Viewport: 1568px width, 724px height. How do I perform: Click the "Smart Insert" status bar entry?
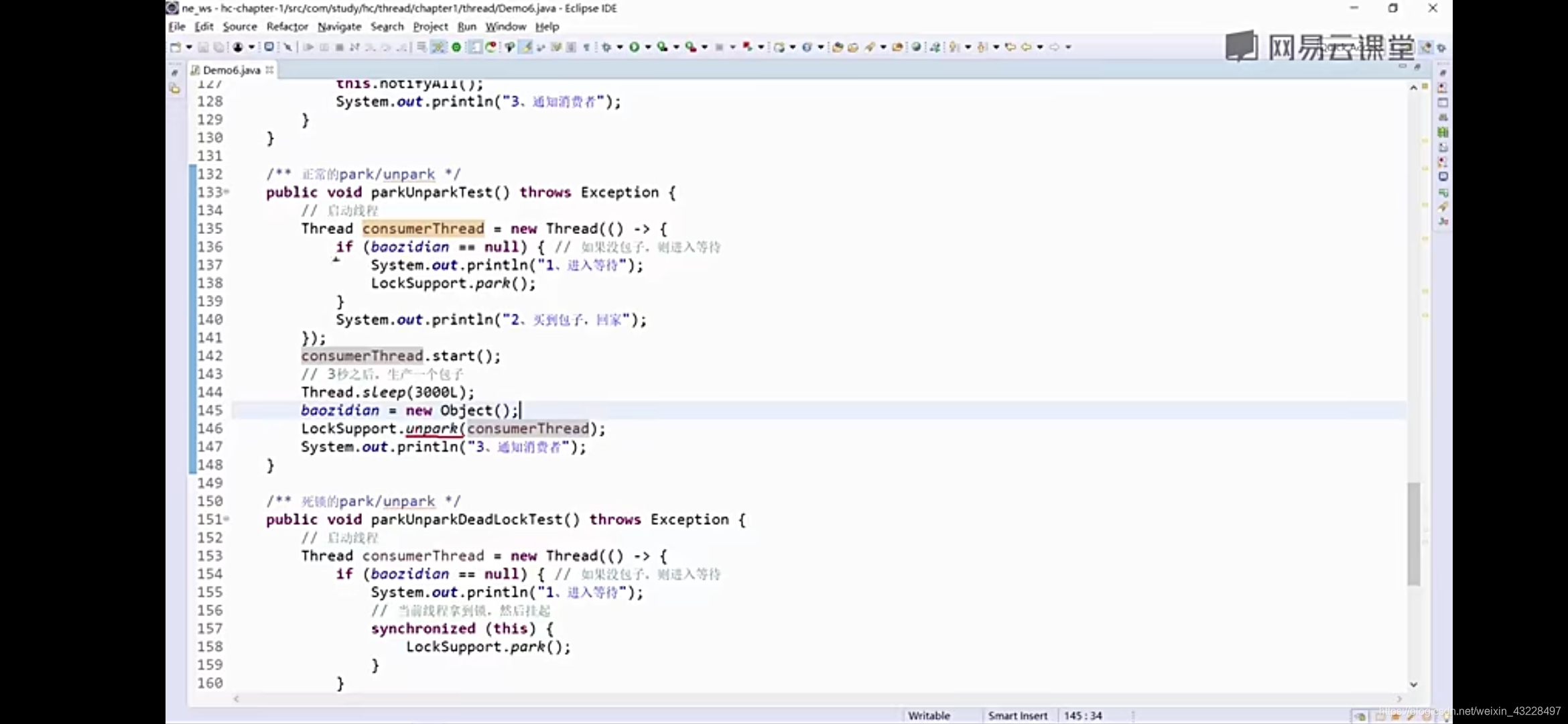point(1017,715)
